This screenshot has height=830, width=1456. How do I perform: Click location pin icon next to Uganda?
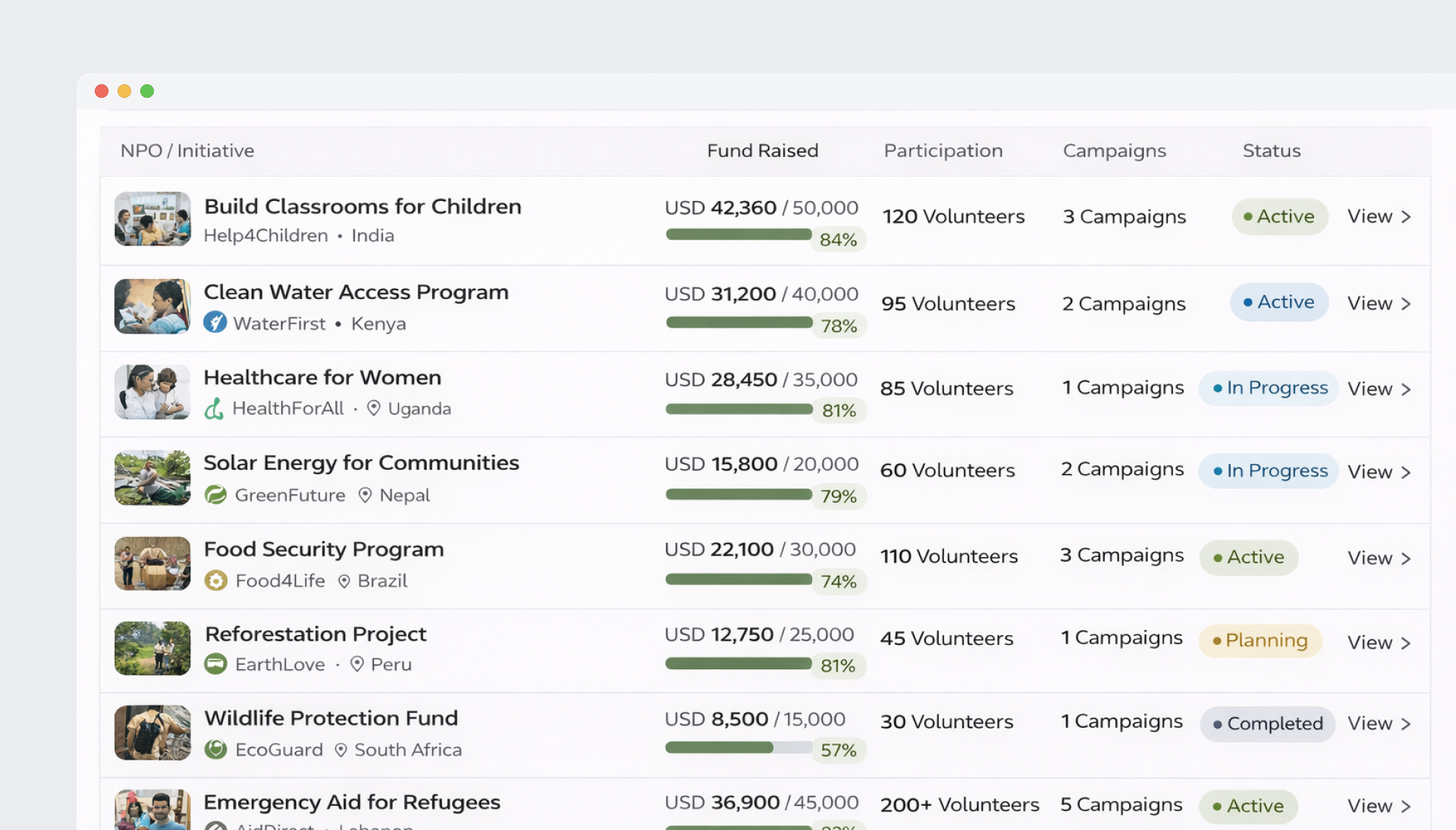[x=373, y=408]
